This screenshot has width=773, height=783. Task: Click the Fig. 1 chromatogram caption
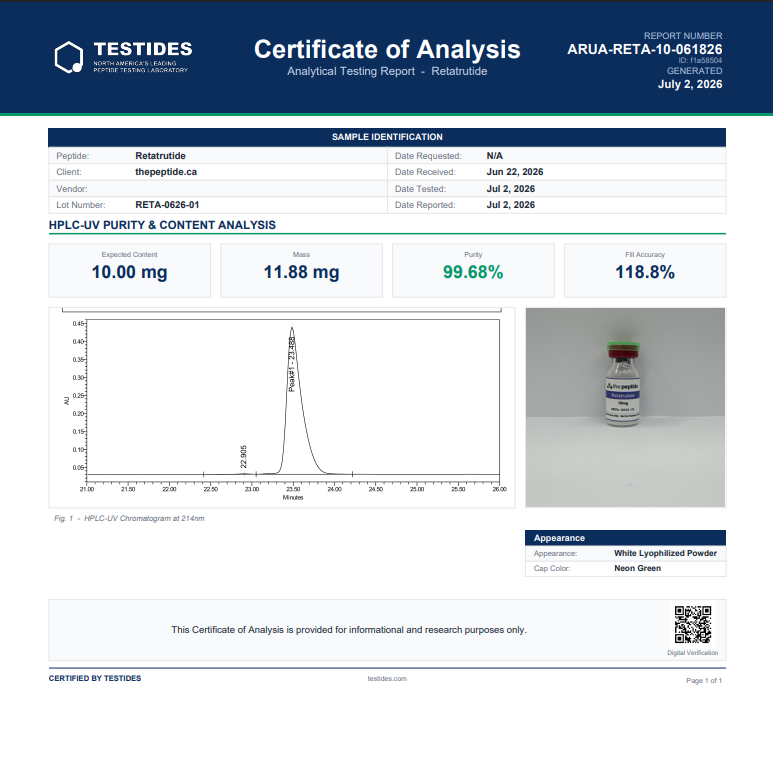[129, 518]
